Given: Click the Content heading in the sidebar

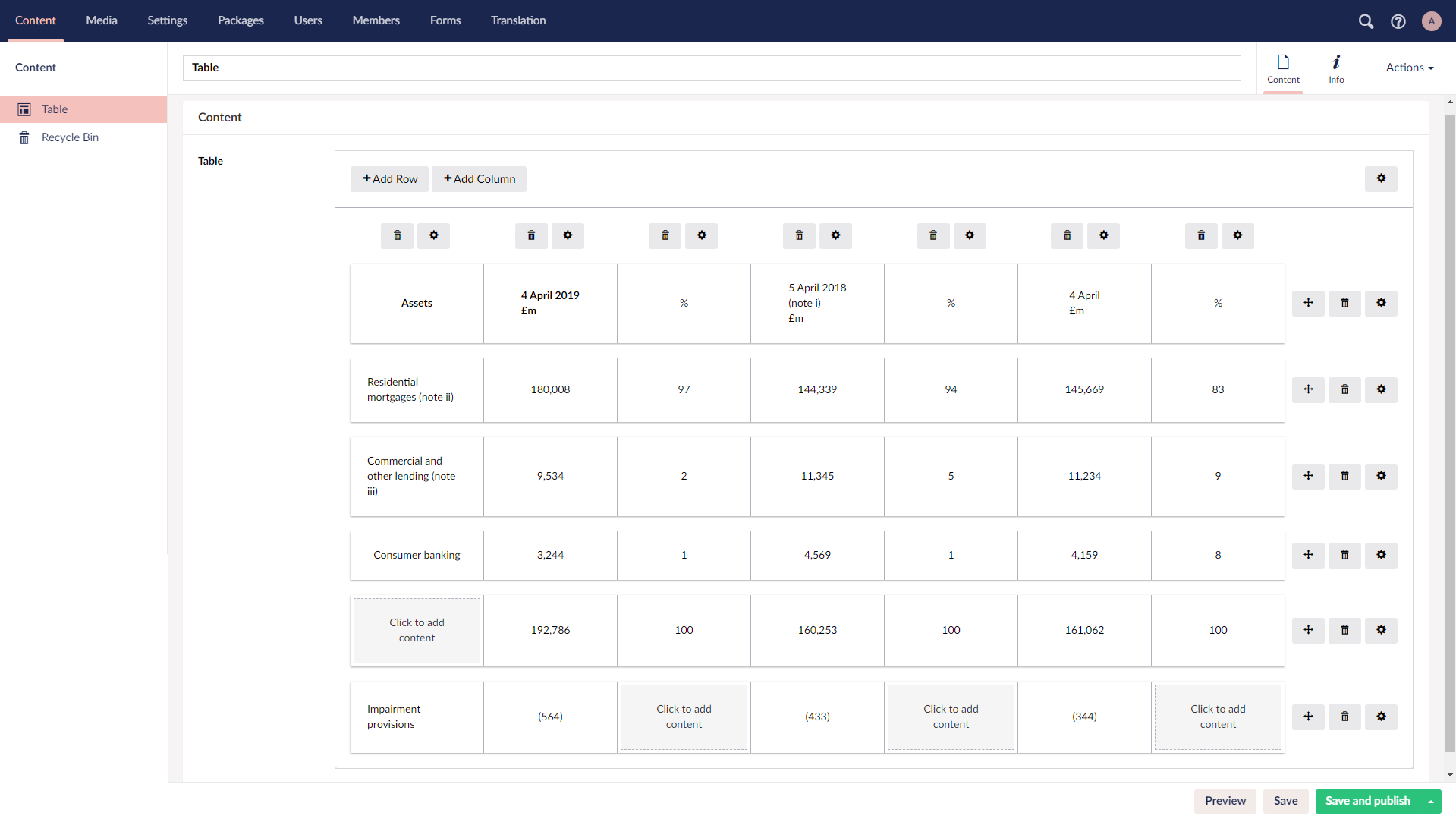Looking at the screenshot, I should tap(36, 68).
